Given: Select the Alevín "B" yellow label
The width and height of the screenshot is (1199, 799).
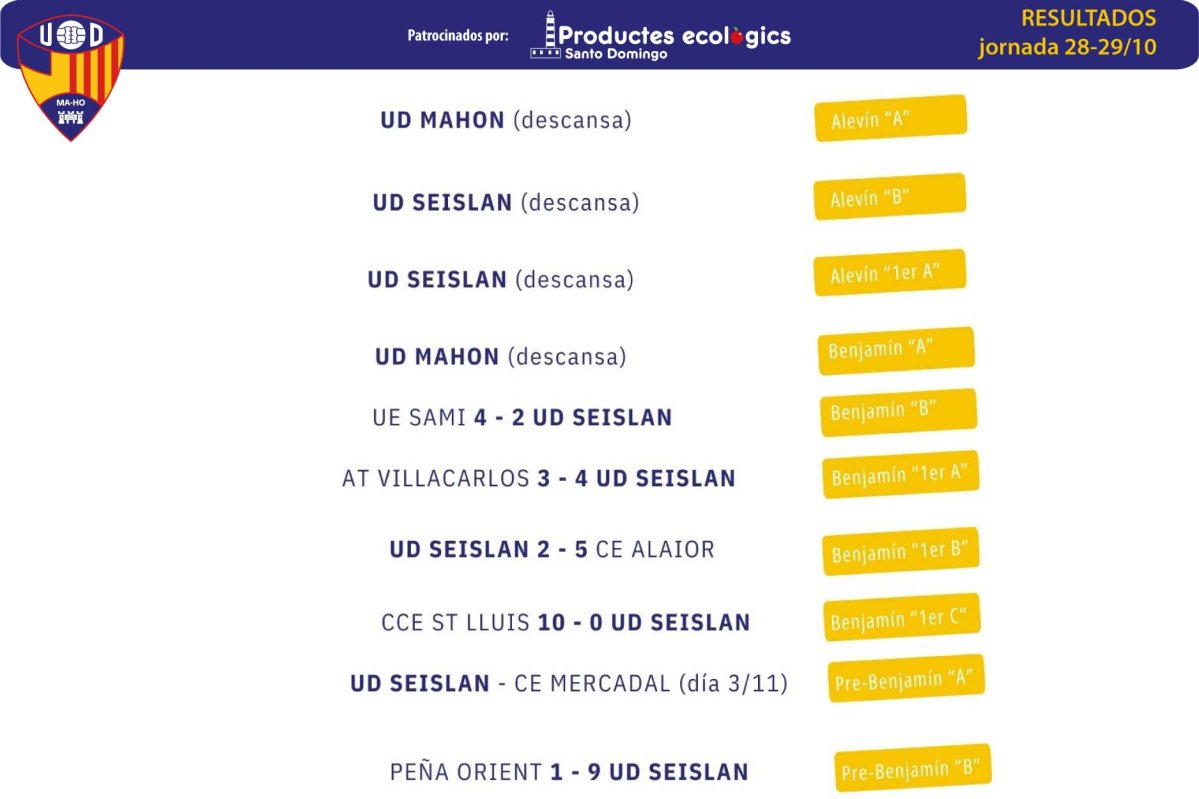Looking at the screenshot, I should pyautogui.click(x=890, y=197).
